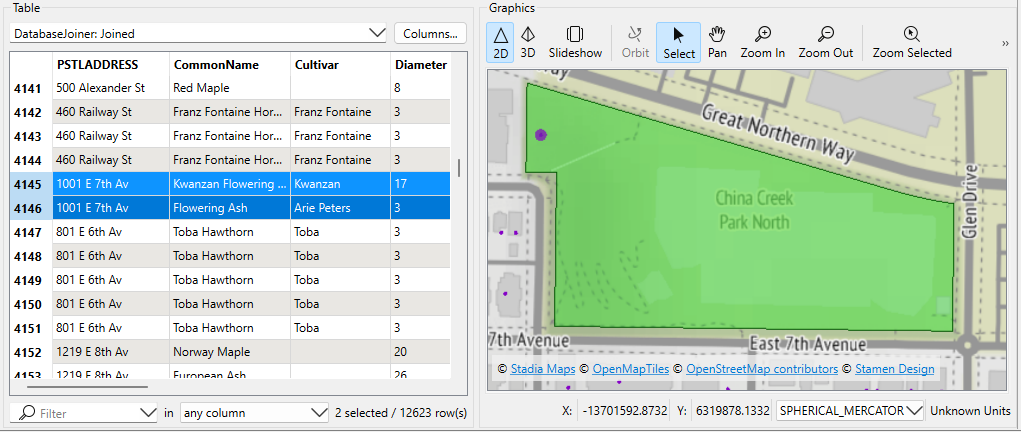Screen dimensions: 1021x432
Task: Open the 'any column' filter dropdown
Action: click(254, 412)
